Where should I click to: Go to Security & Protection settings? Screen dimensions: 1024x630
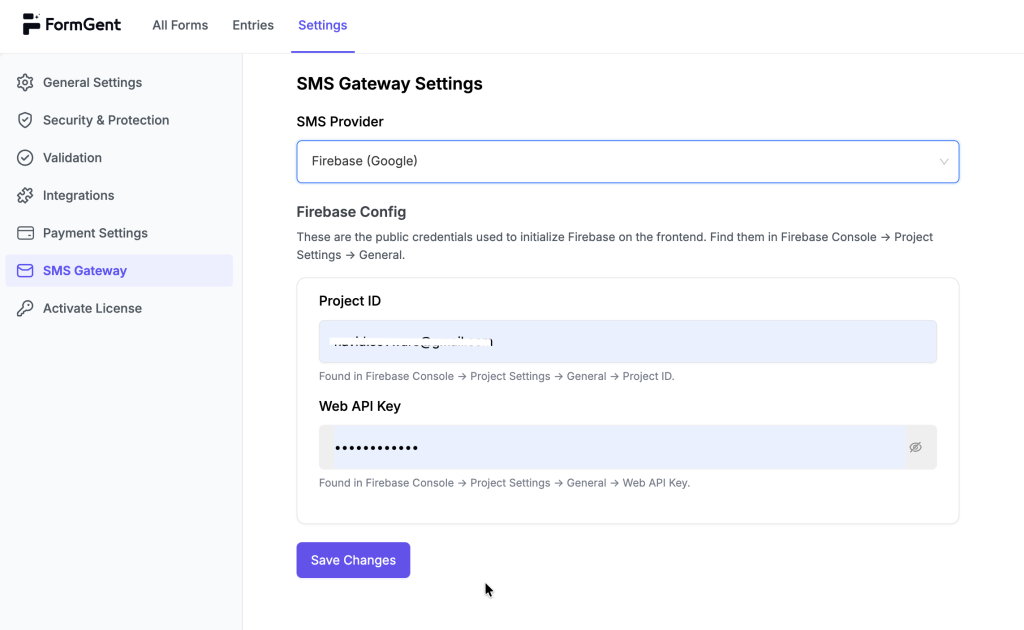(119, 120)
